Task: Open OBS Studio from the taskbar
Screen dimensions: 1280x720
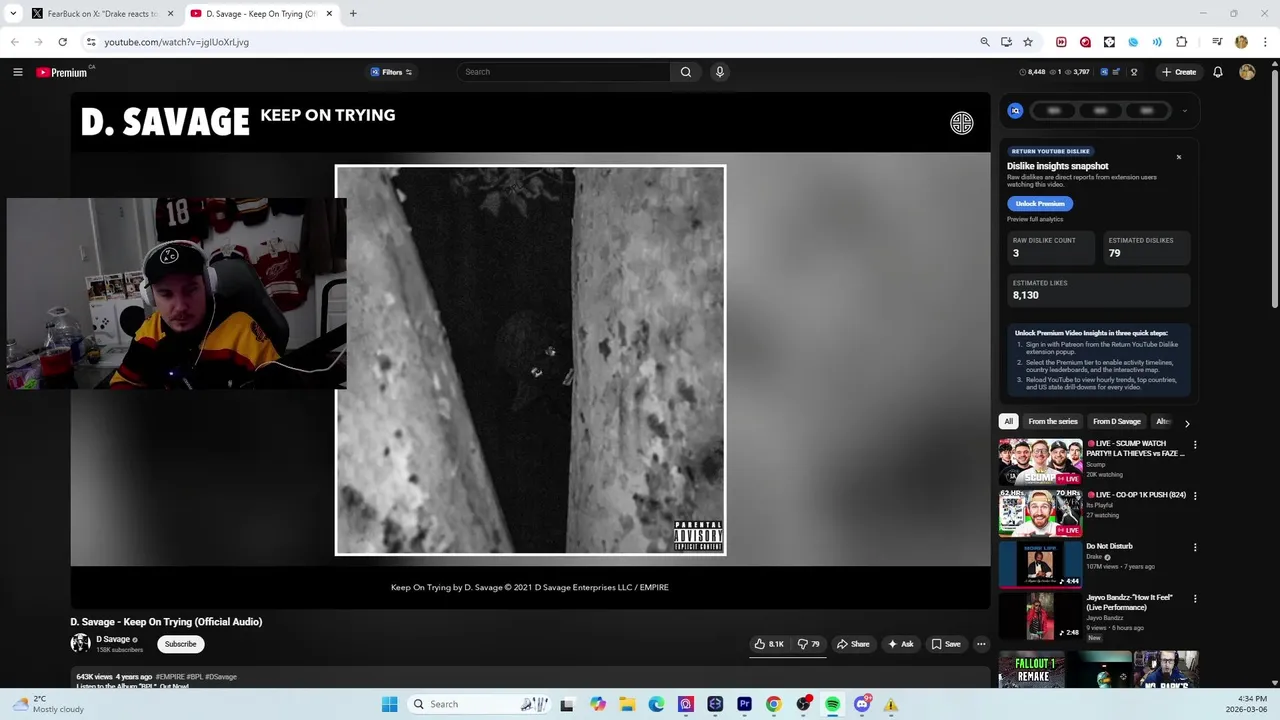Action: tap(803, 704)
